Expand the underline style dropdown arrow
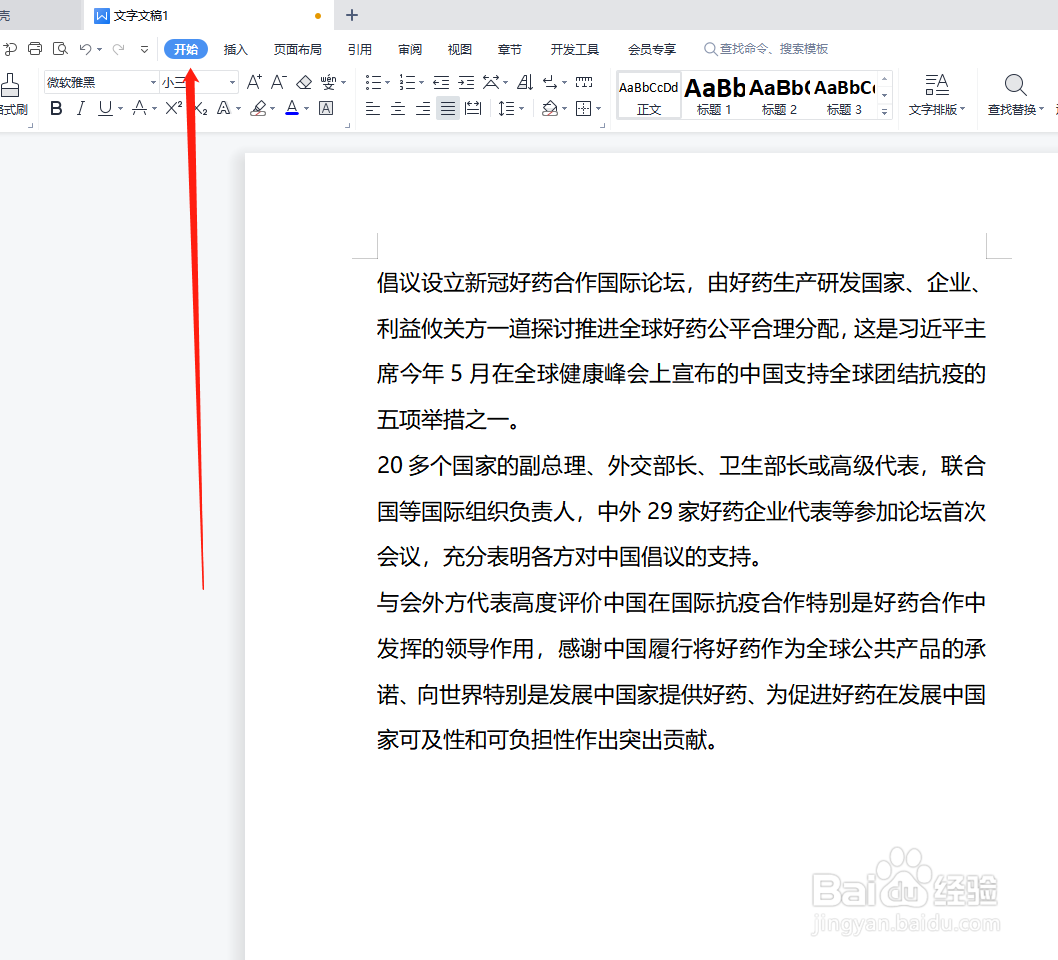This screenshot has width=1058, height=960. pyautogui.click(x=120, y=108)
